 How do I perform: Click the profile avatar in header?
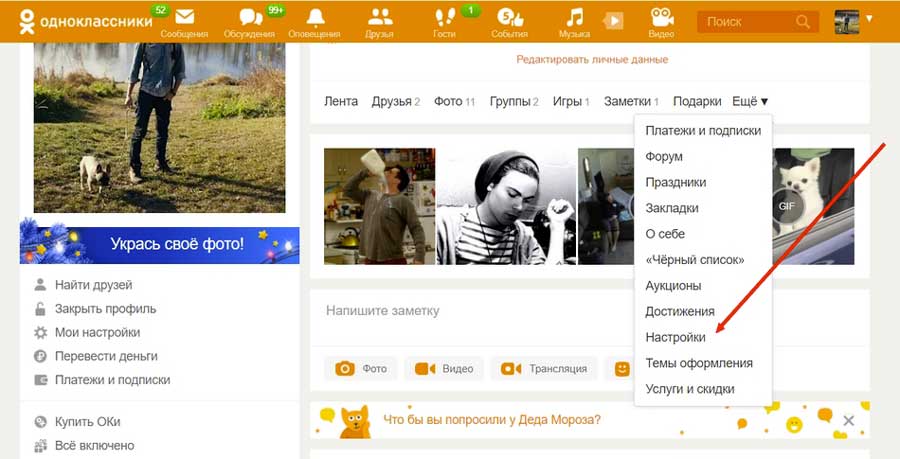tap(847, 22)
